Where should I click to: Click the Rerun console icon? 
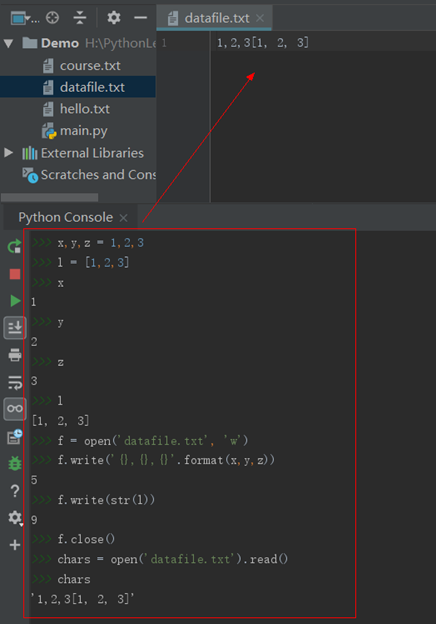[15, 247]
